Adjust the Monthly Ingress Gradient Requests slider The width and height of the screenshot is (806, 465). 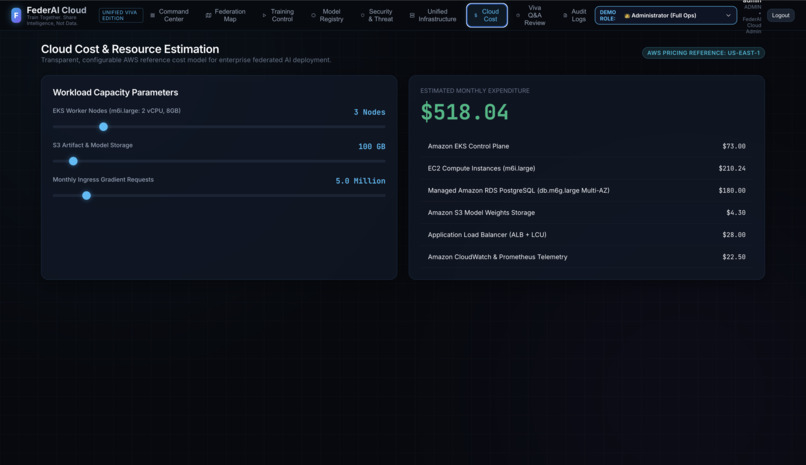point(219,195)
